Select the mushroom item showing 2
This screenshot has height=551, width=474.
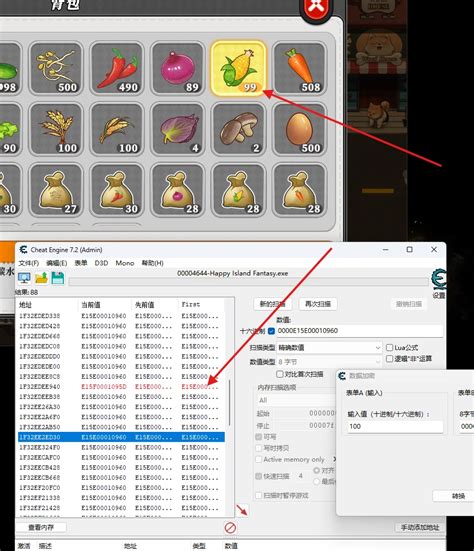tap(239, 129)
